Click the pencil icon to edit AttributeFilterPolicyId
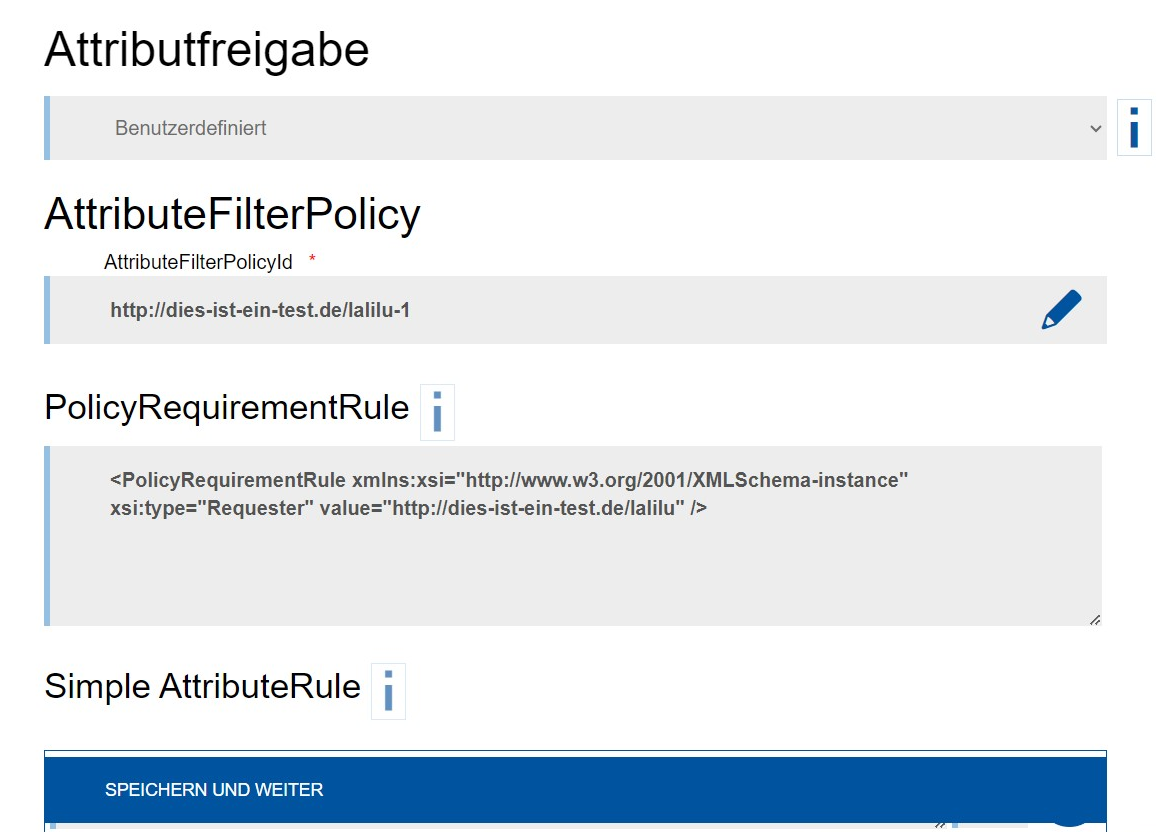This screenshot has height=832, width=1164. pyautogui.click(x=1061, y=309)
